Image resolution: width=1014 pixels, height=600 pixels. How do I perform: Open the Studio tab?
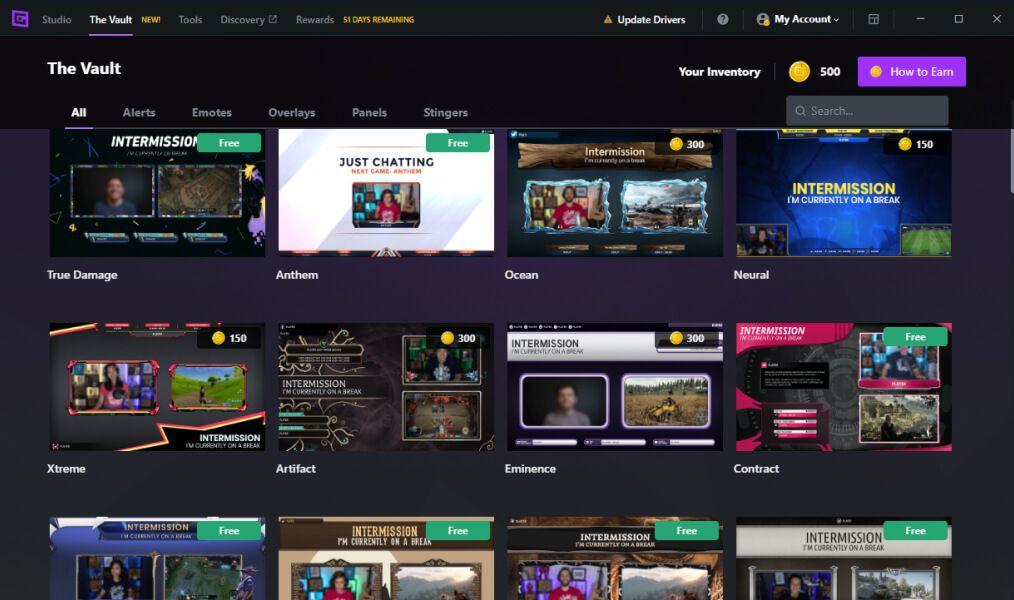click(57, 19)
